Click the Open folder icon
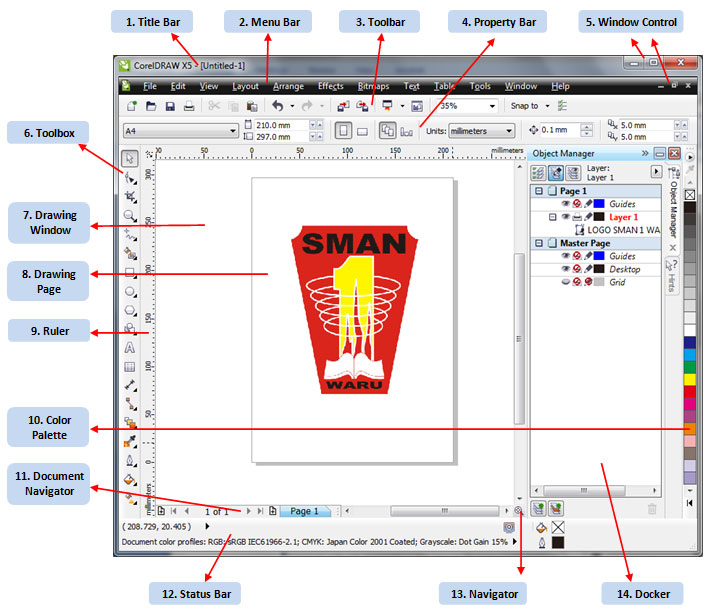The width and height of the screenshot is (711, 616). point(151,106)
